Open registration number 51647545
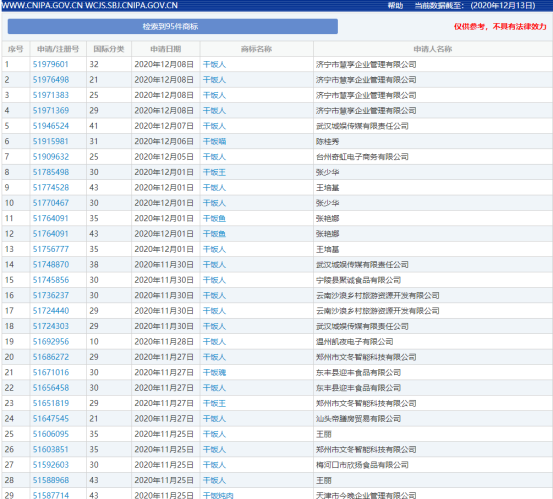 point(51,419)
